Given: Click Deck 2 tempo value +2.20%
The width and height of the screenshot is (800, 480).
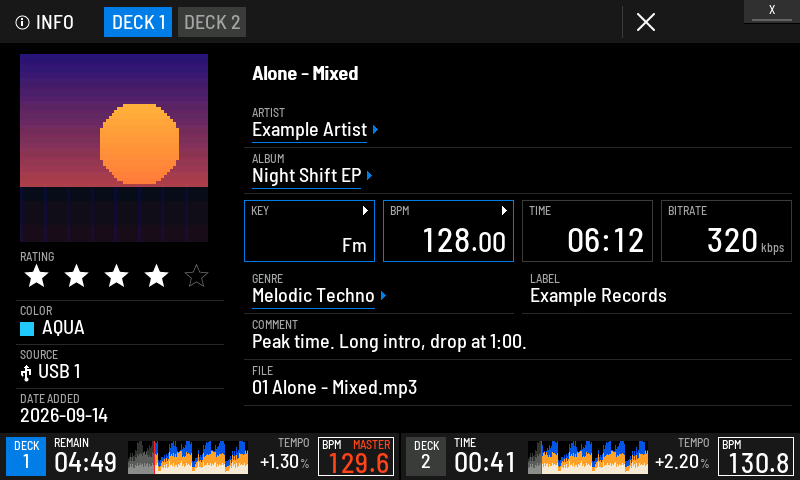Looking at the screenshot, I should (682, 462).
